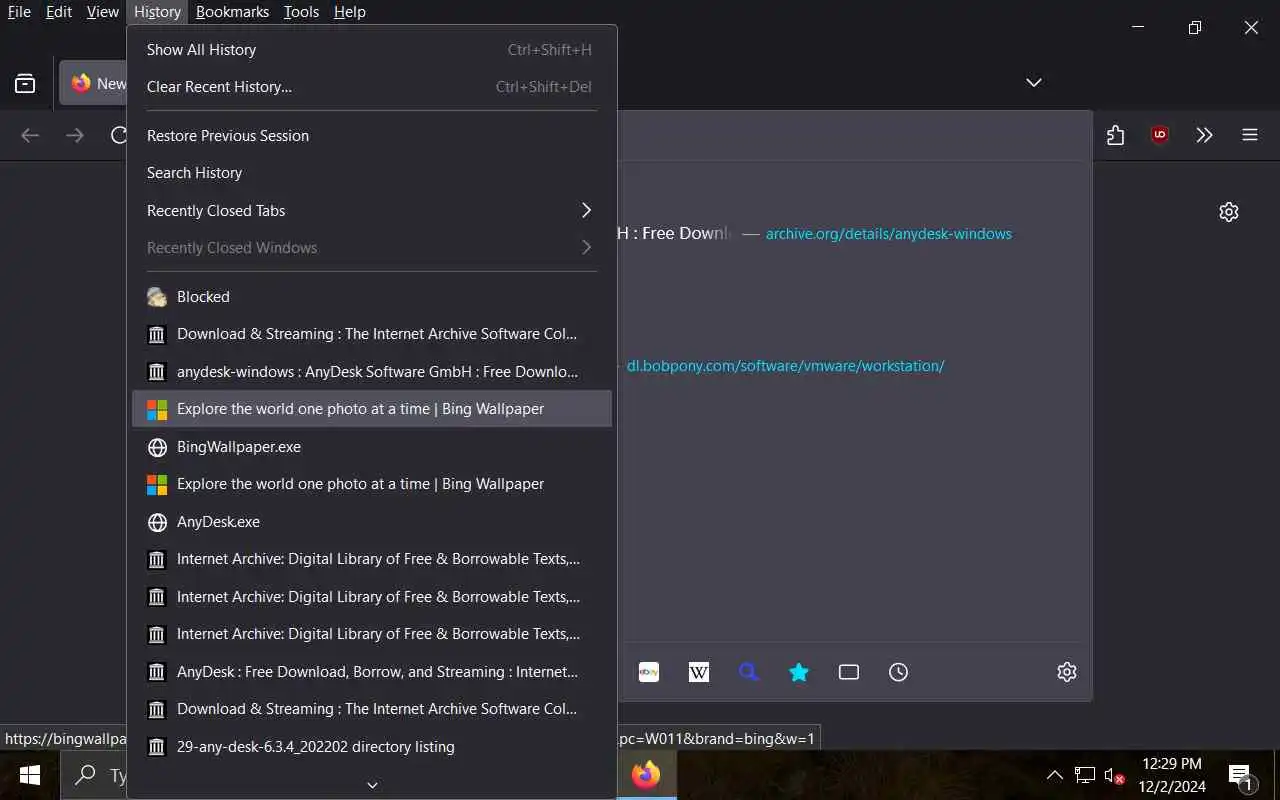Select Clear Recent History...
The height and width of the screenshot is (800, 1280).
[x=372, y=87]
